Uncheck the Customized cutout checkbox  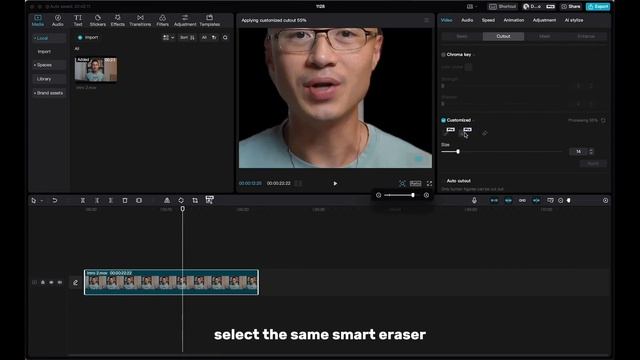pyautogui.click(x=443, y=120)
